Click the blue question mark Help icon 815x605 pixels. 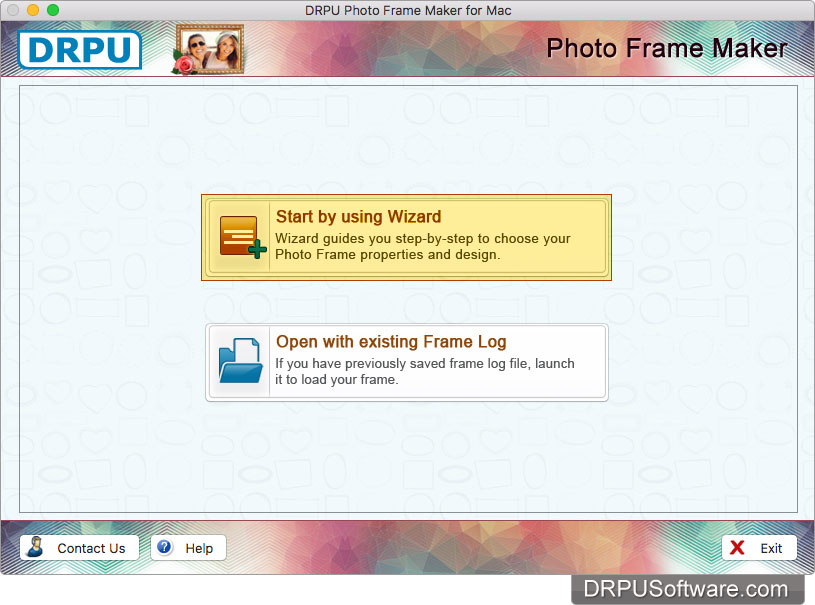click(165, 547)
